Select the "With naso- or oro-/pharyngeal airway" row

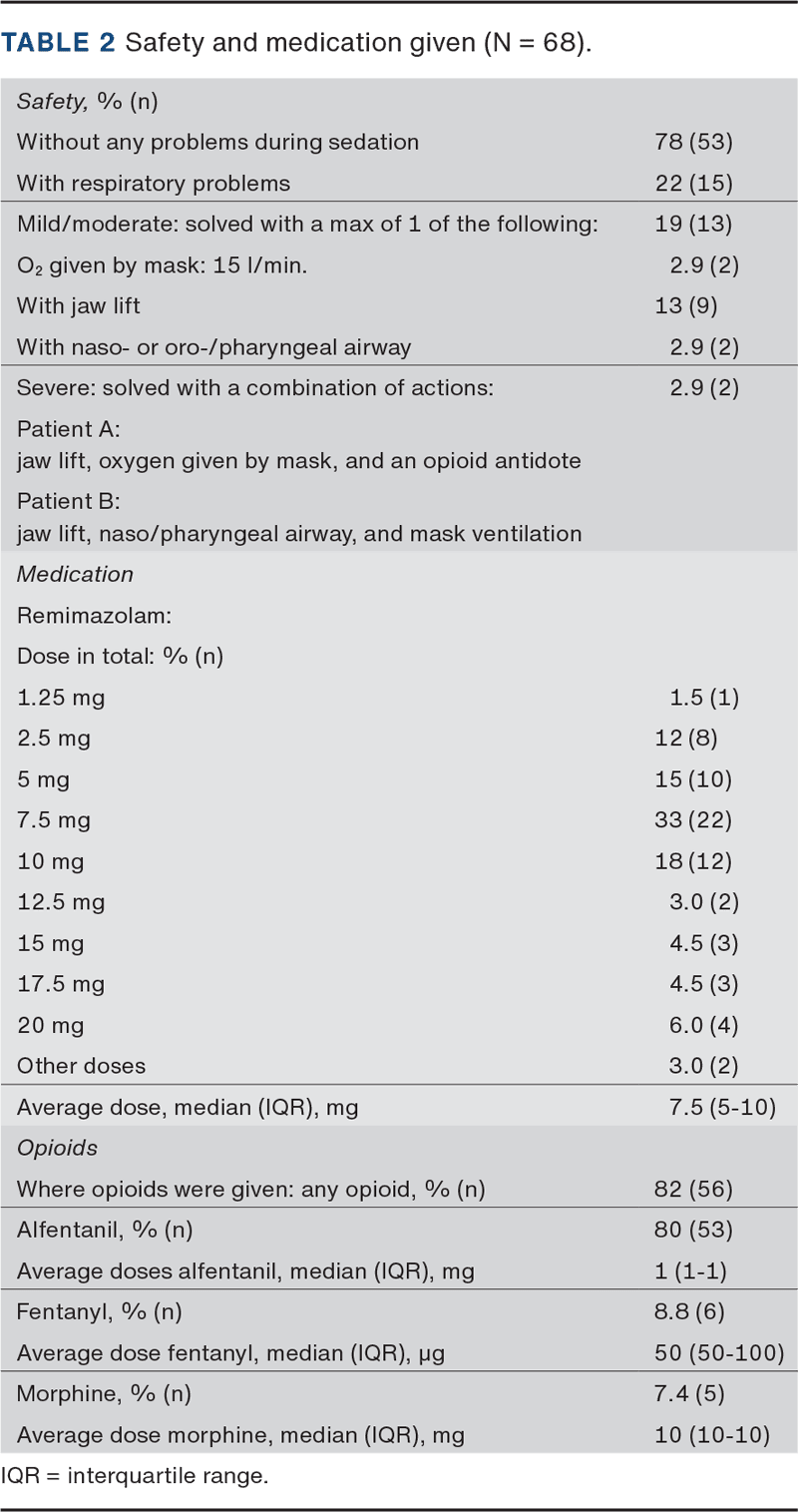pos(213,346)
